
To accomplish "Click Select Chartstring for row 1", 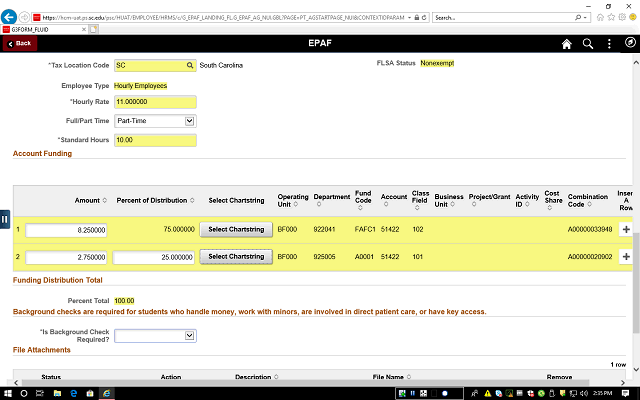I will 236,229.
